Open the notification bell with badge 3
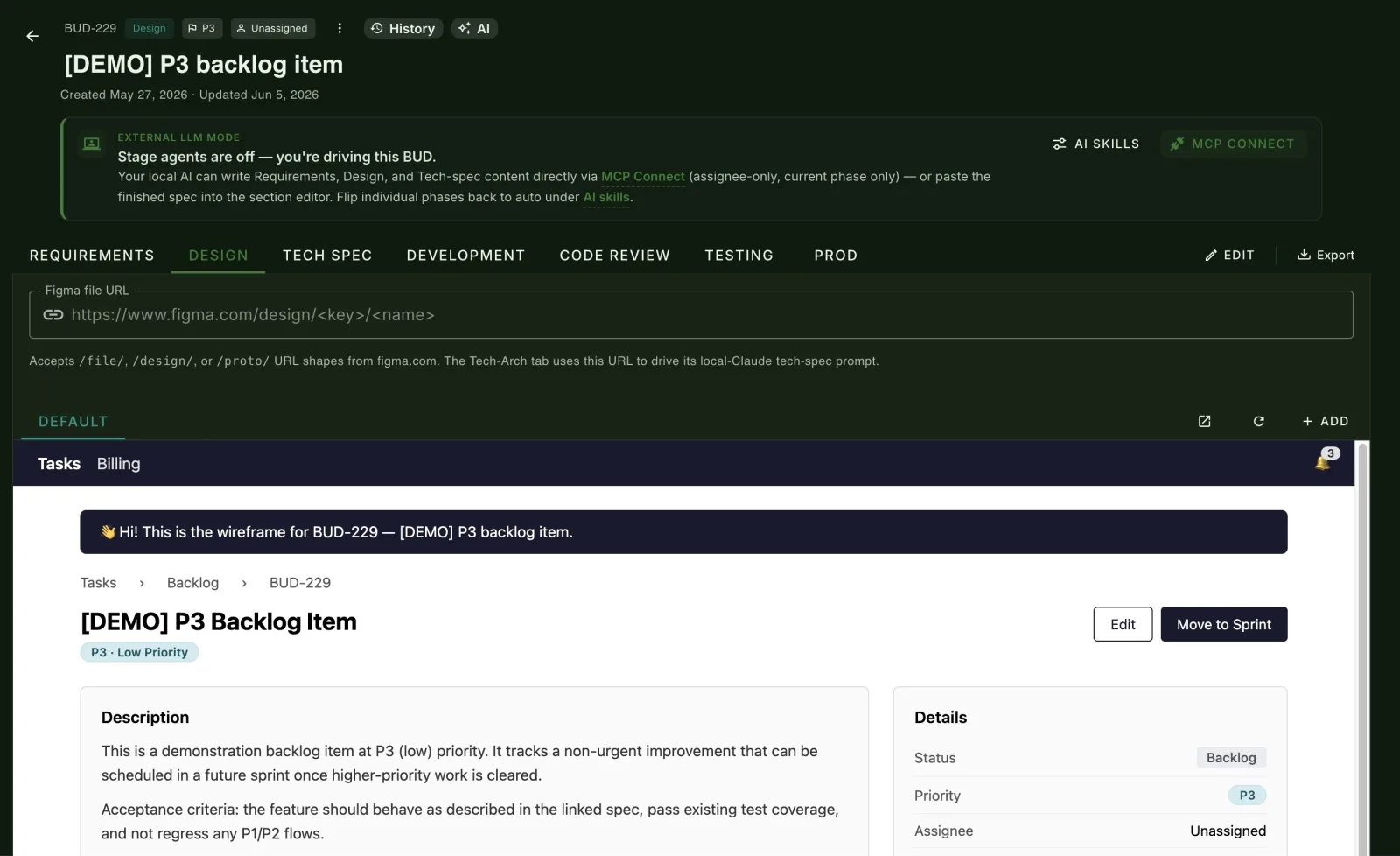This screenshot has width=1400, height=856. 1325,460
